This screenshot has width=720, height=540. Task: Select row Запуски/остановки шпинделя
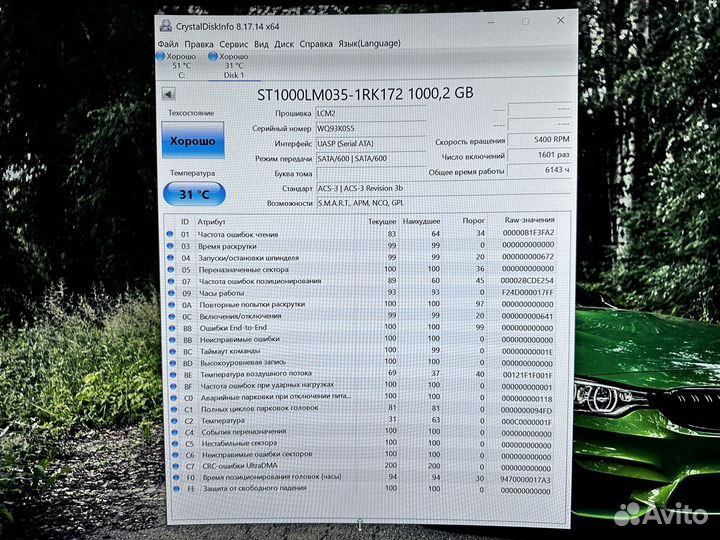361,258
